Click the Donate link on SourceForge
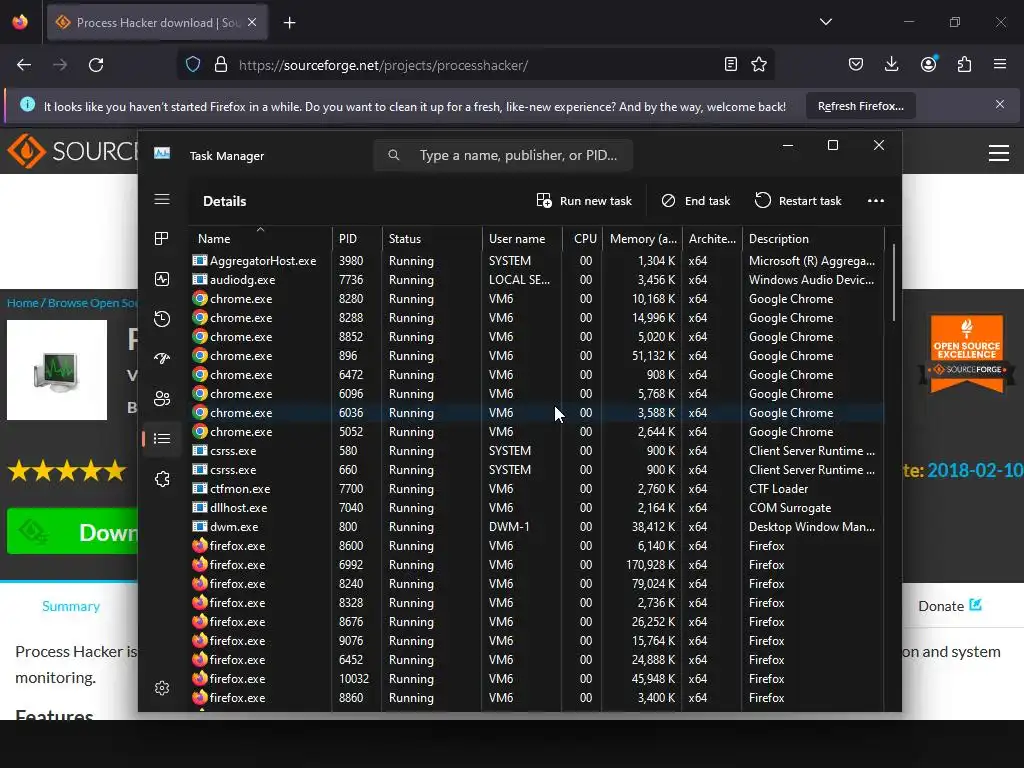The image size is (1024, 768). click(950, 605)
